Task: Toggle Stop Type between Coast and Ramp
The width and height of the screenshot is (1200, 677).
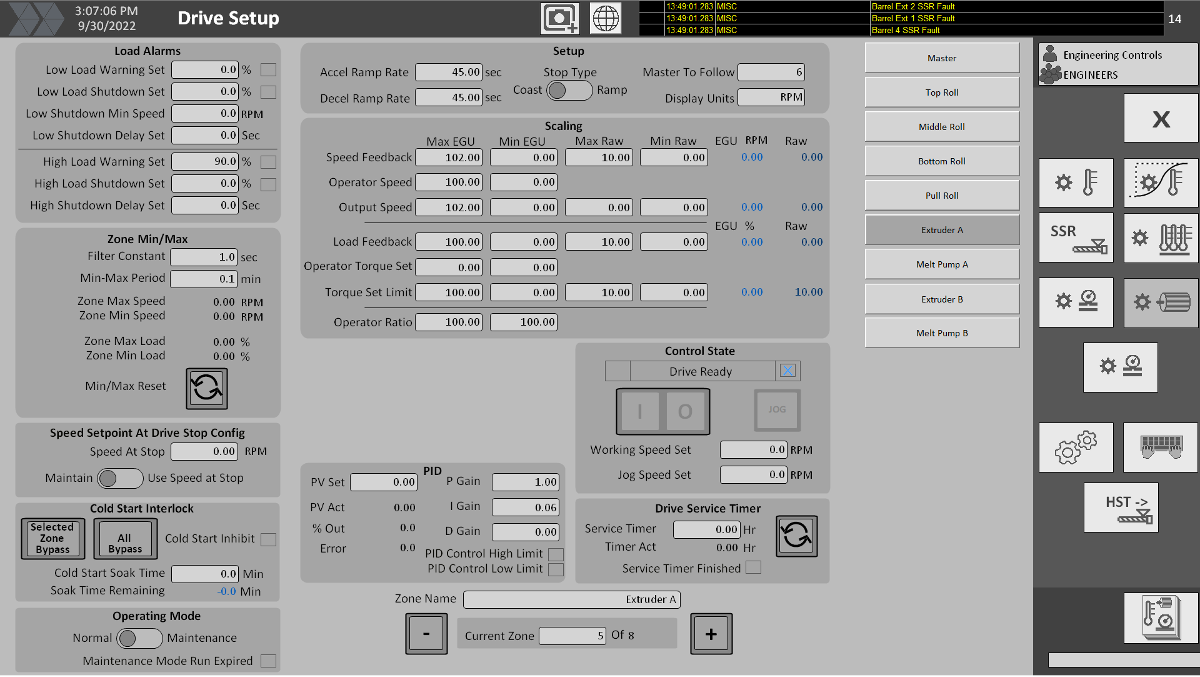Action: pyautogui.click(x=570, y=90)
